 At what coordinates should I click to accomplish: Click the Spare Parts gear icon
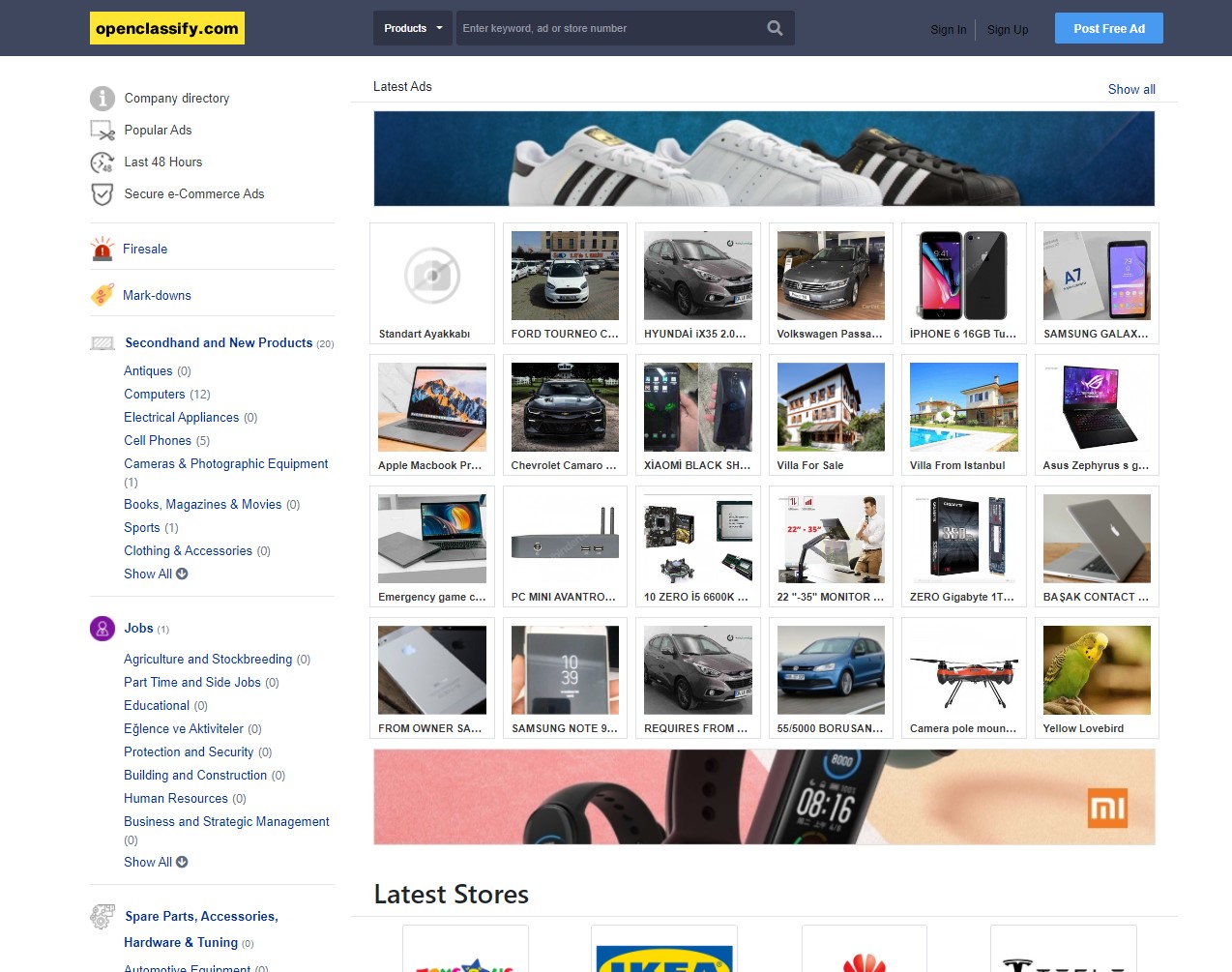coord(103,917)
